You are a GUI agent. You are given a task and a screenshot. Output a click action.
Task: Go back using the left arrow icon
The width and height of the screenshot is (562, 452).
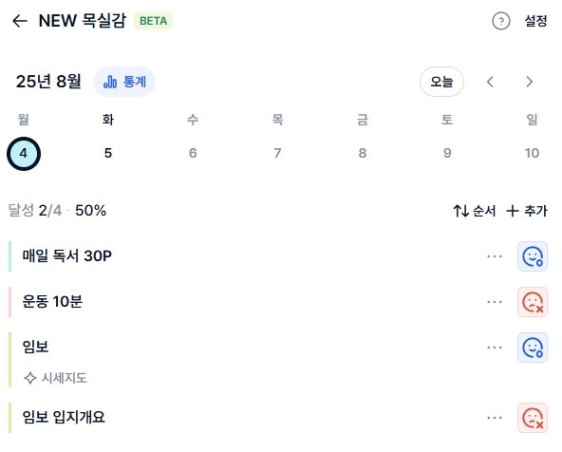tap(19, 21)
